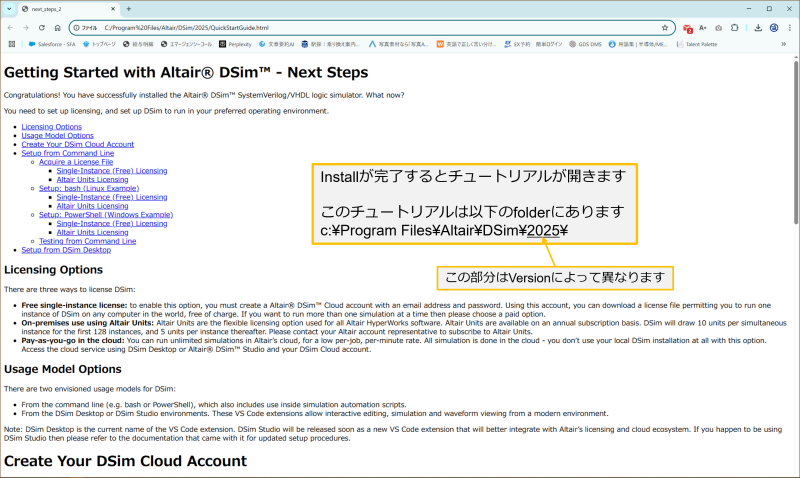Open the apps grid in bookmarks bar

[11, 44]
